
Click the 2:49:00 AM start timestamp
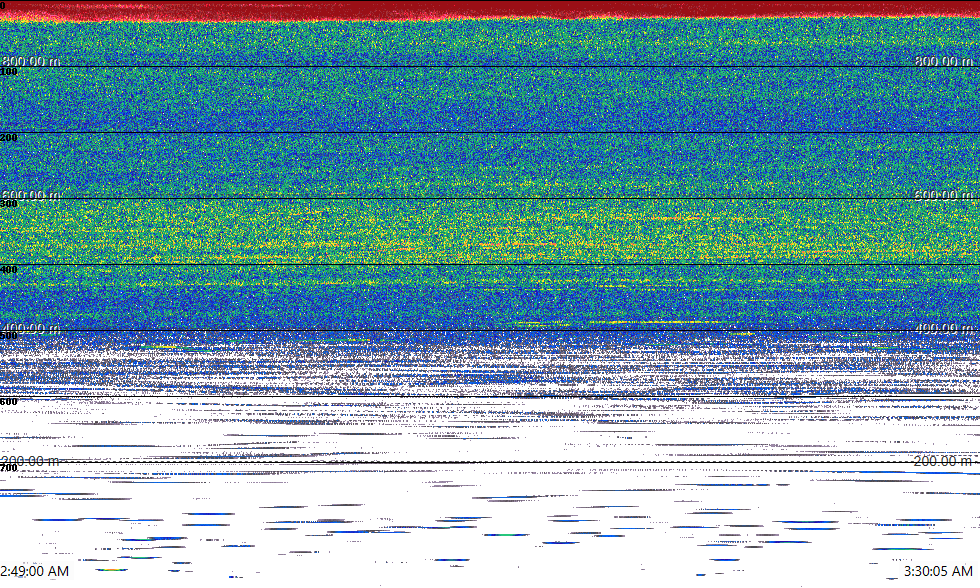click(35, 571)
